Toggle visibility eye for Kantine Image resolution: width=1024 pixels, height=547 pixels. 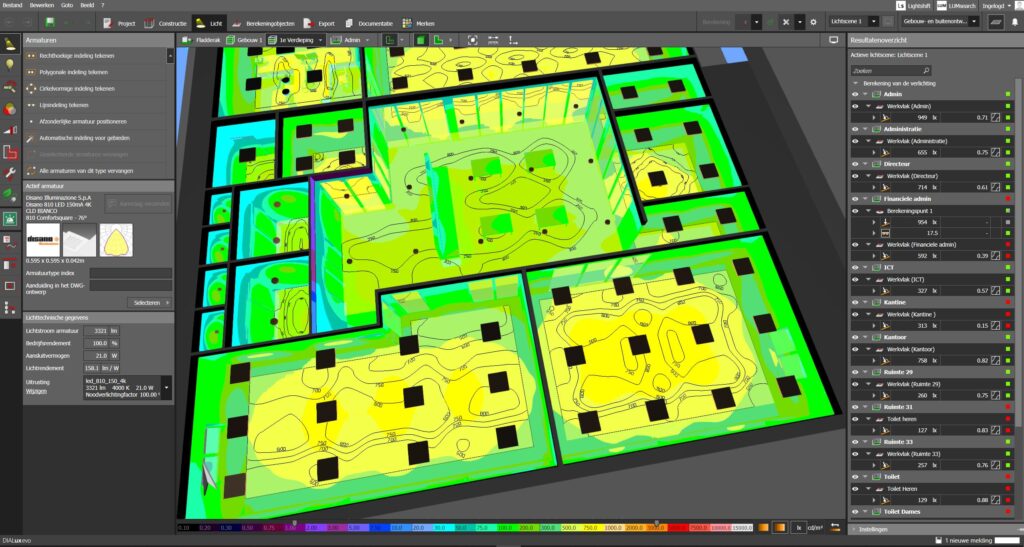click(855, 303)
